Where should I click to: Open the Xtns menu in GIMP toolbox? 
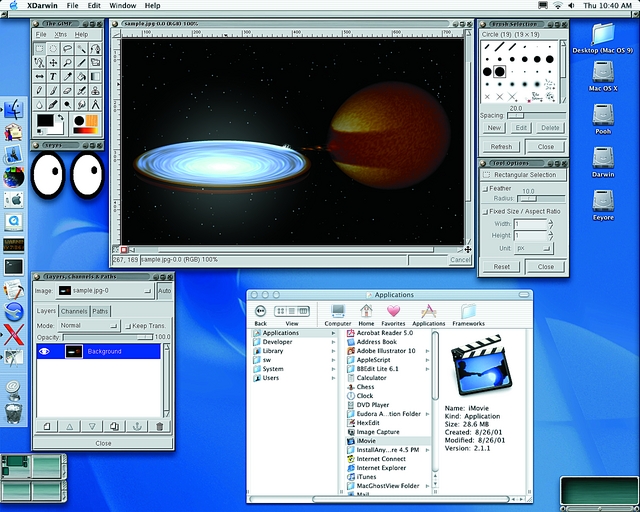(61, 34)
